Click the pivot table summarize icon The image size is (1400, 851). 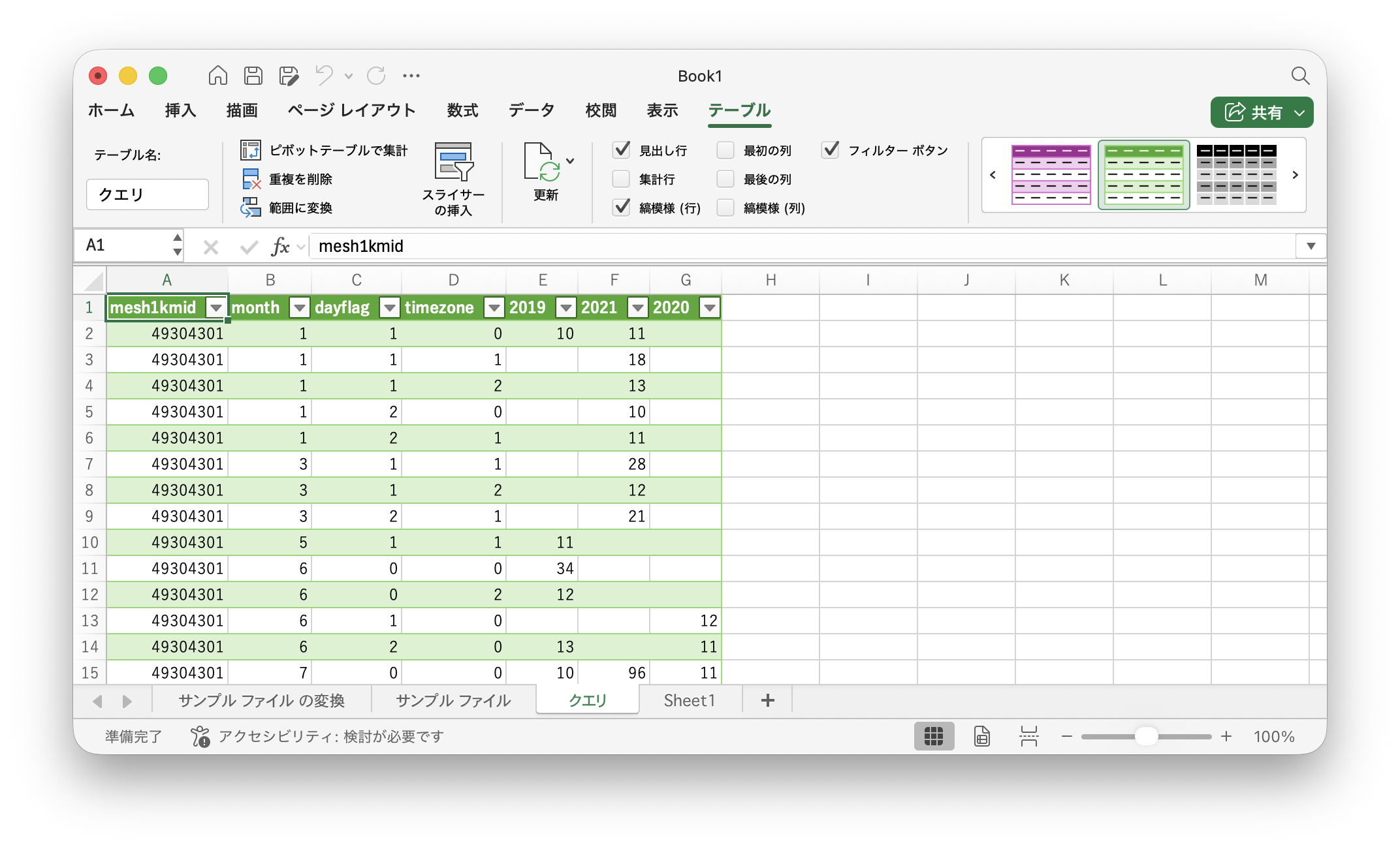point(251,150)
